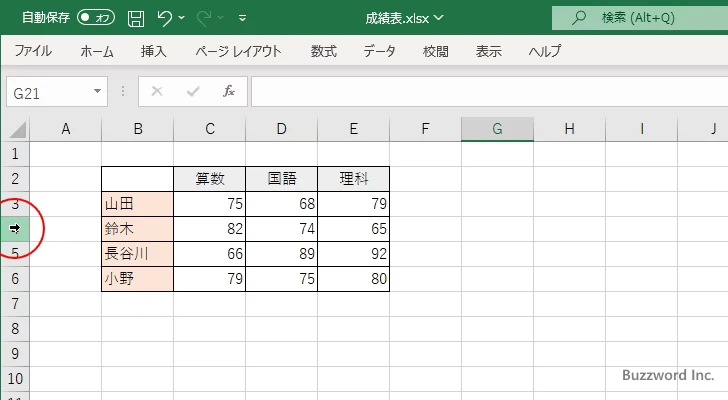Click cell with 山田's 算数 score 75
The width and height of the screenshot is (728, 400).
click(209, 204)
